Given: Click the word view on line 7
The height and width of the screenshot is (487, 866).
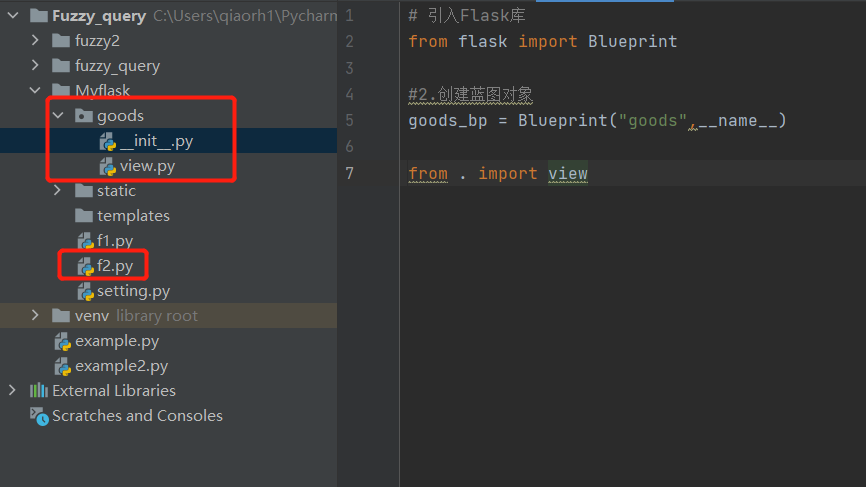Looking at the screenshot, I should pos(568,174).
